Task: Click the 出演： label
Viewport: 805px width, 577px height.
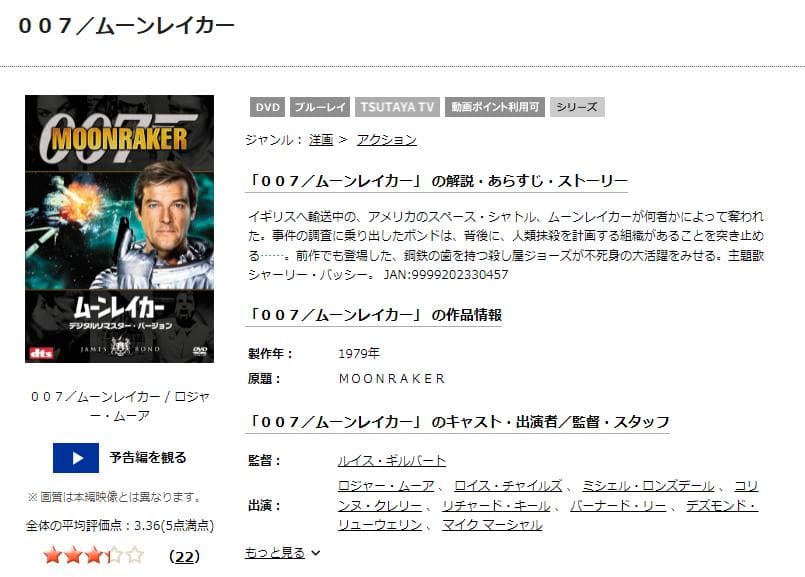Action: pyautogui.click(x=265, y=506)
